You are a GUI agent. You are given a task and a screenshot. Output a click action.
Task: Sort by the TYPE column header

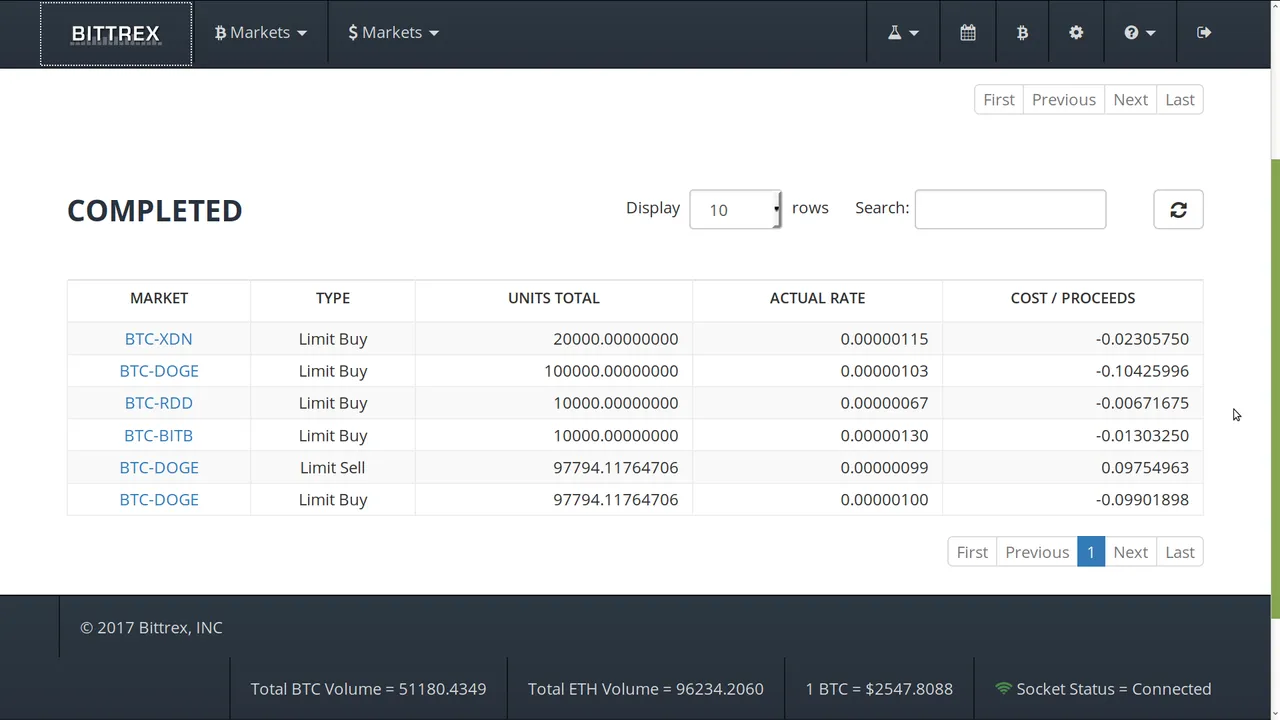tap(333, 298)
